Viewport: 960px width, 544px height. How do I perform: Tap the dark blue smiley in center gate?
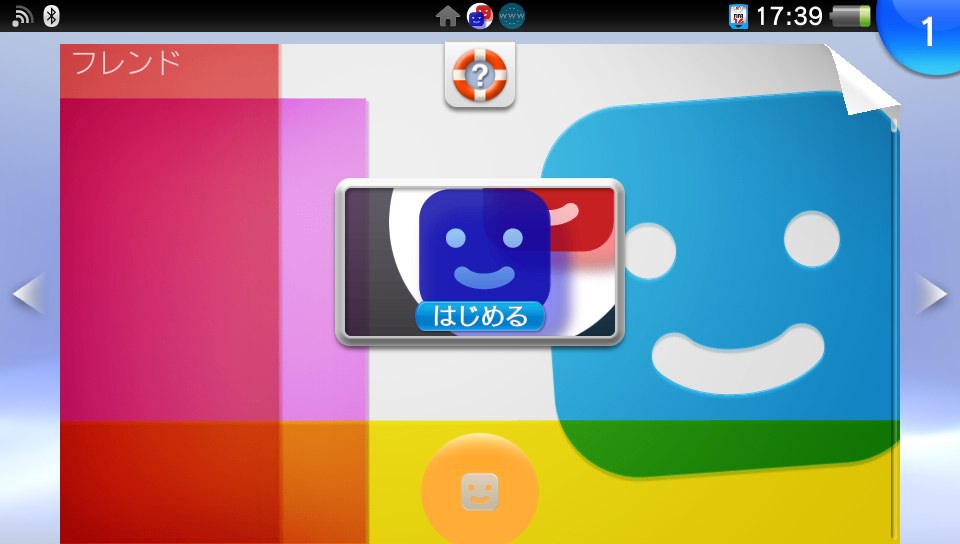(483, 247)
